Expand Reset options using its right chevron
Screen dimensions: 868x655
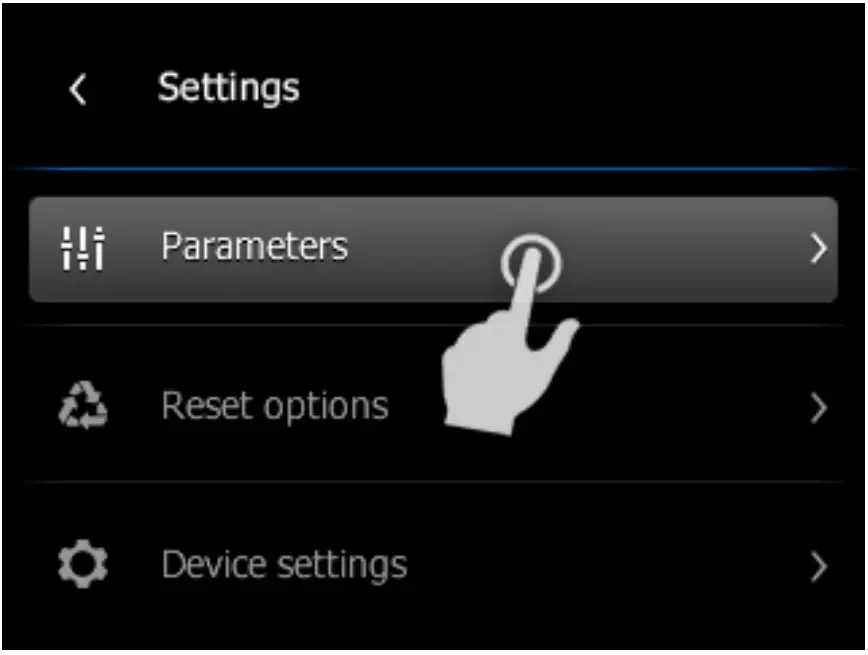pos(818,408)
